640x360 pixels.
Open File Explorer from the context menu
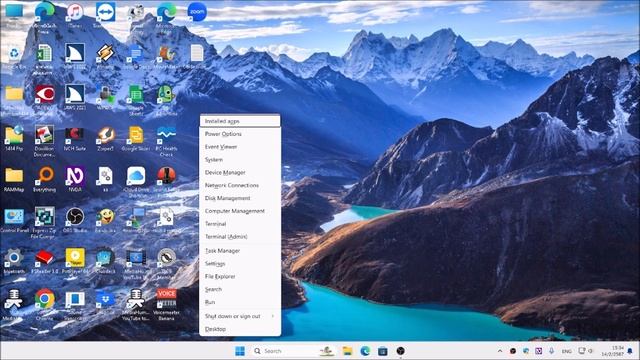(x=240, y=276)
